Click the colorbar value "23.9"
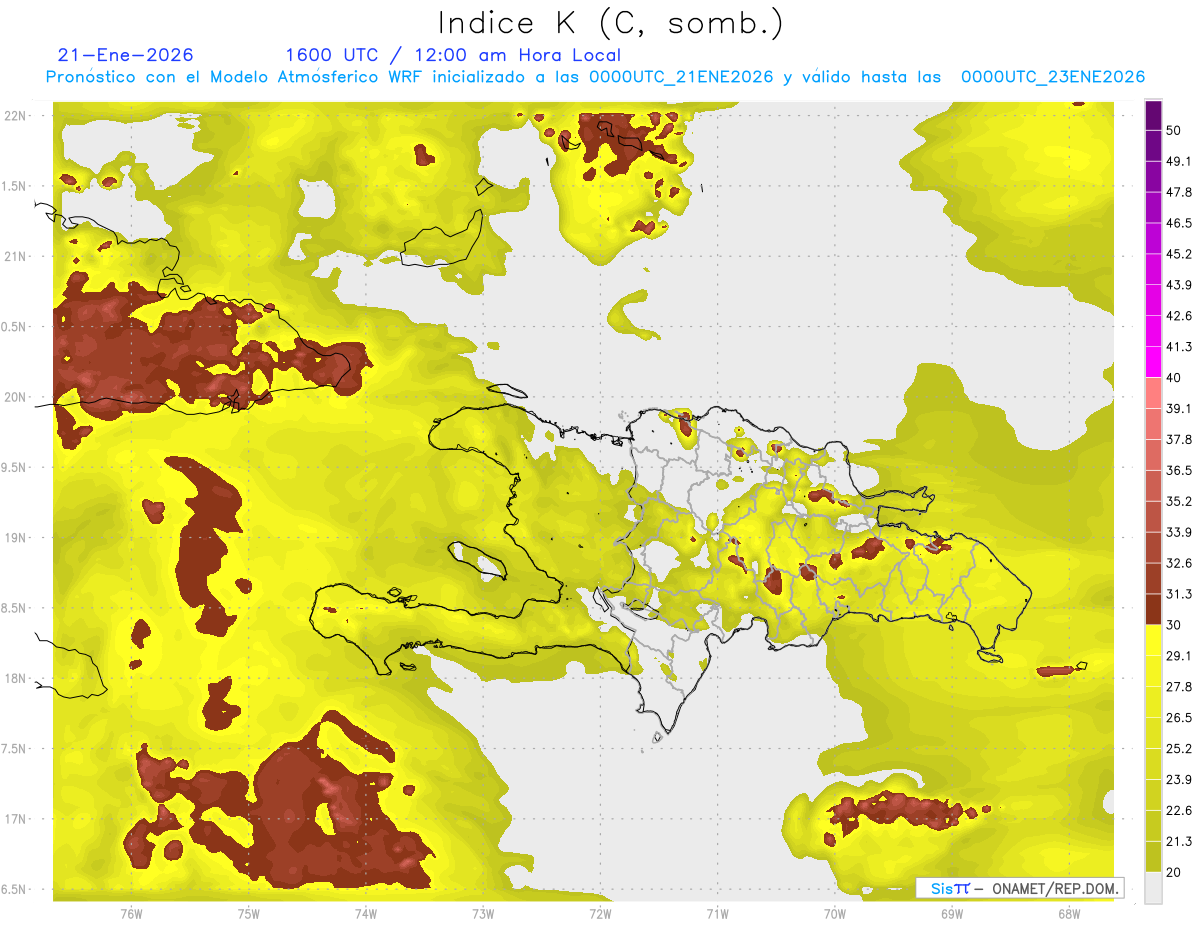 (1180, 780)
